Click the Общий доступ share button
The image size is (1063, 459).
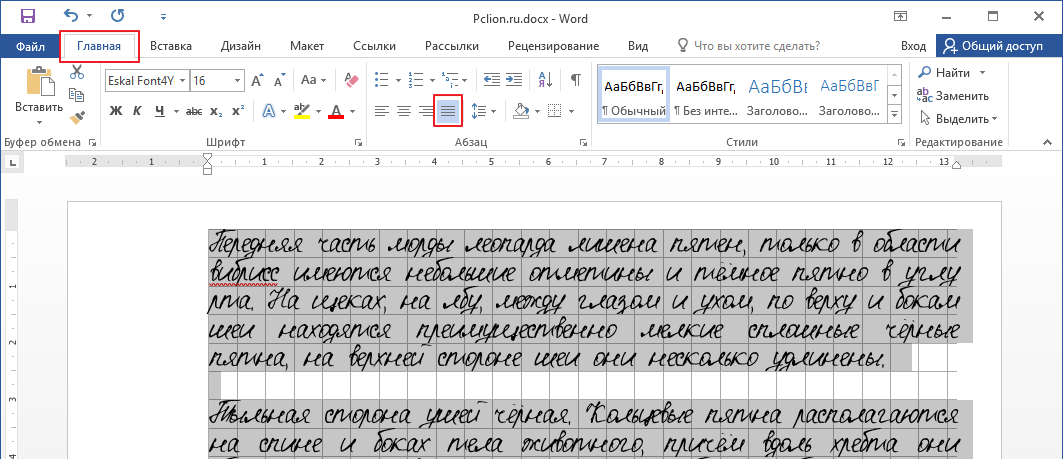tap(997, 46)
